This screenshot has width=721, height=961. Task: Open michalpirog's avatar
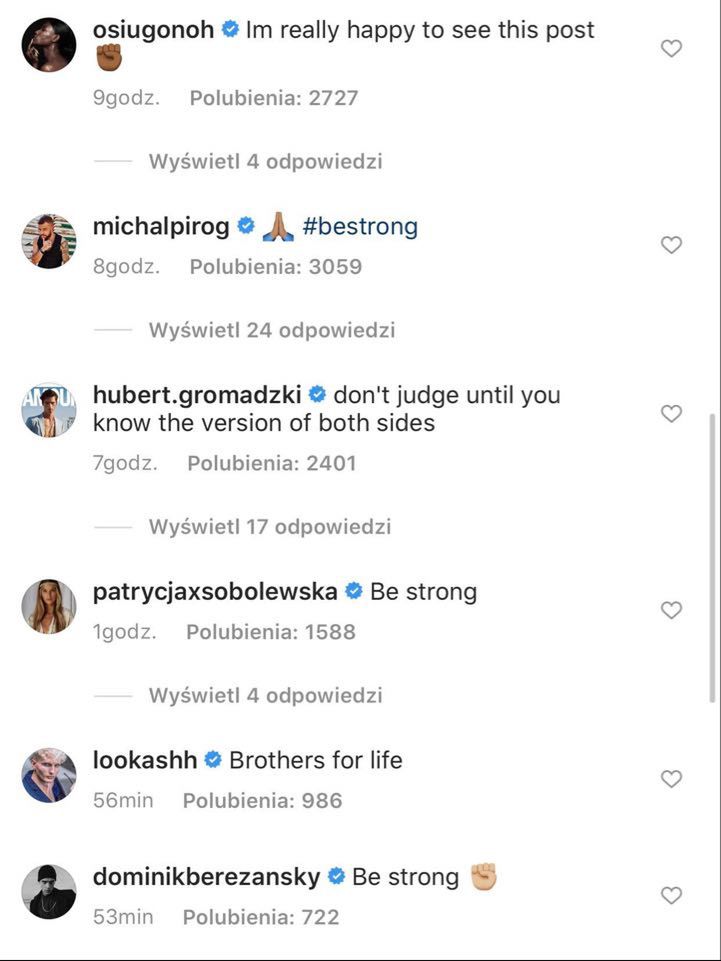(x=49, y=241)
